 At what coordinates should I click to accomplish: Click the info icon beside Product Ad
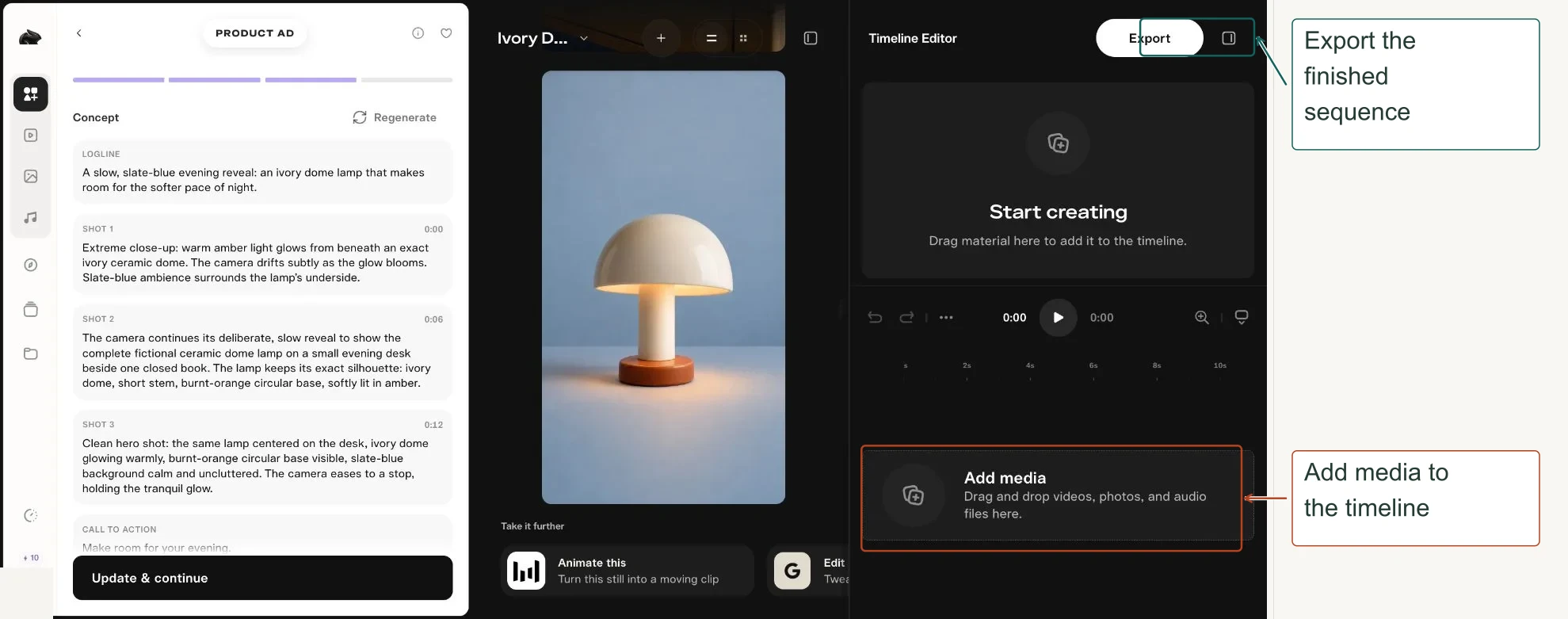[x=418, y=33]
